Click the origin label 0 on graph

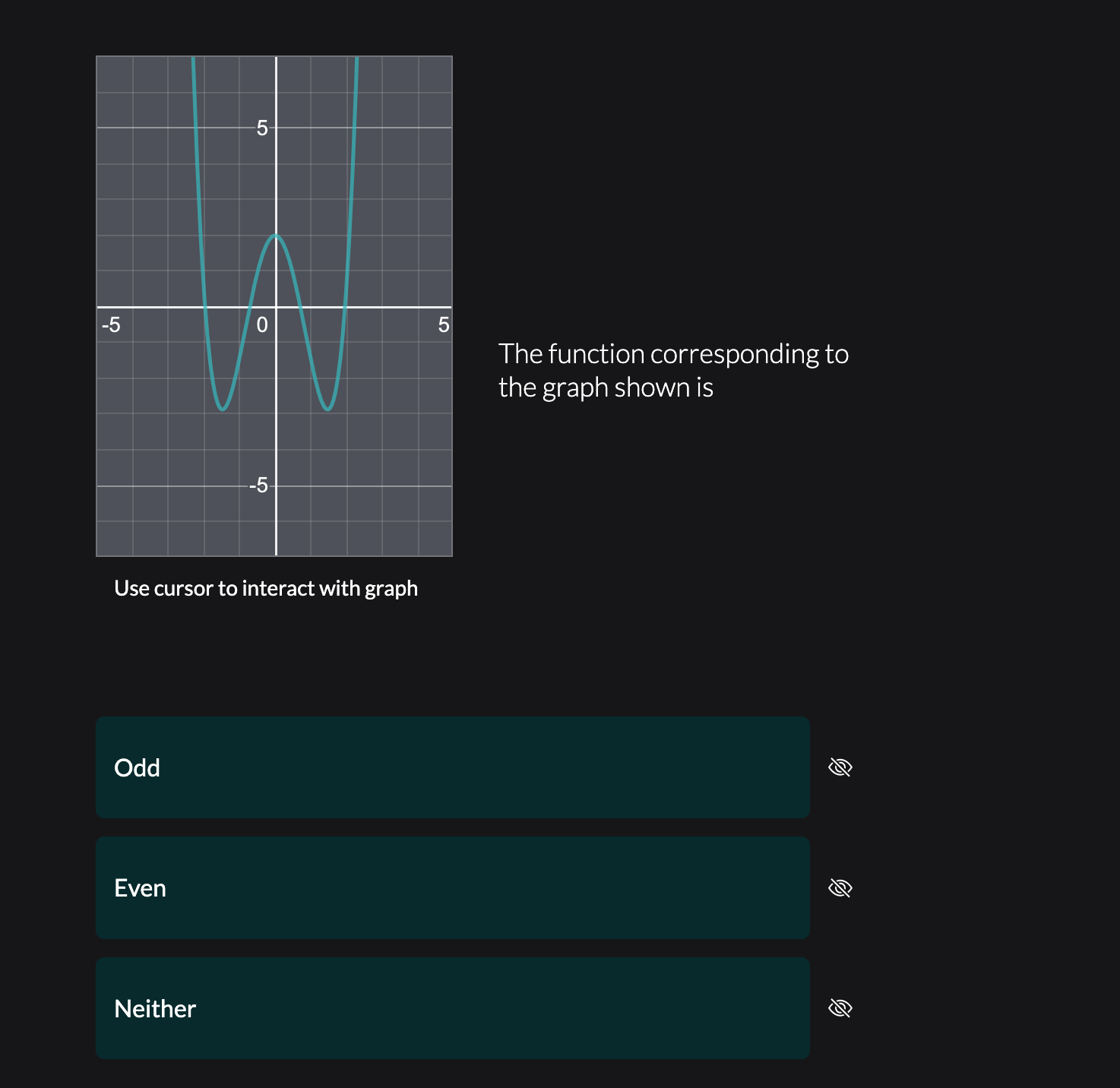pos(262,326)
